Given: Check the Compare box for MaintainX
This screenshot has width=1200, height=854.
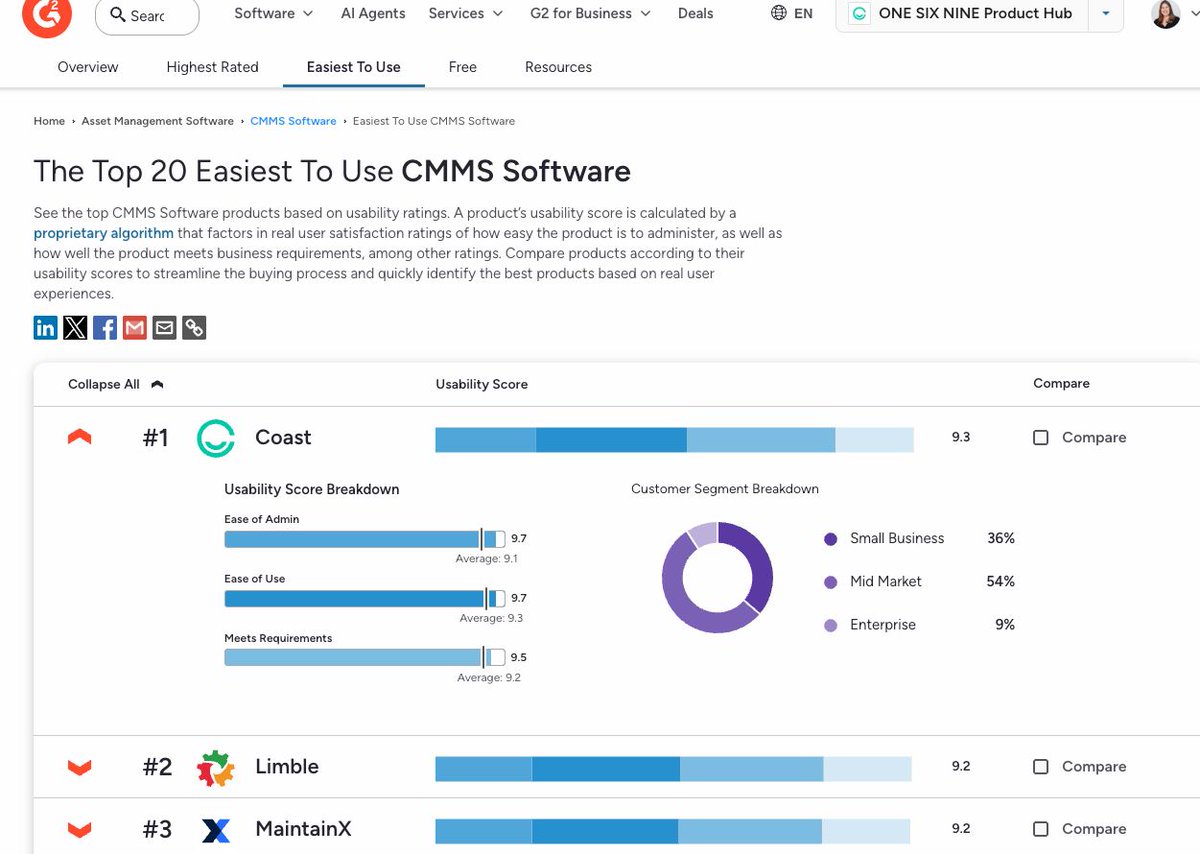Looking at the screenshot, I should pyautogui.click(x=1041, y=829).
